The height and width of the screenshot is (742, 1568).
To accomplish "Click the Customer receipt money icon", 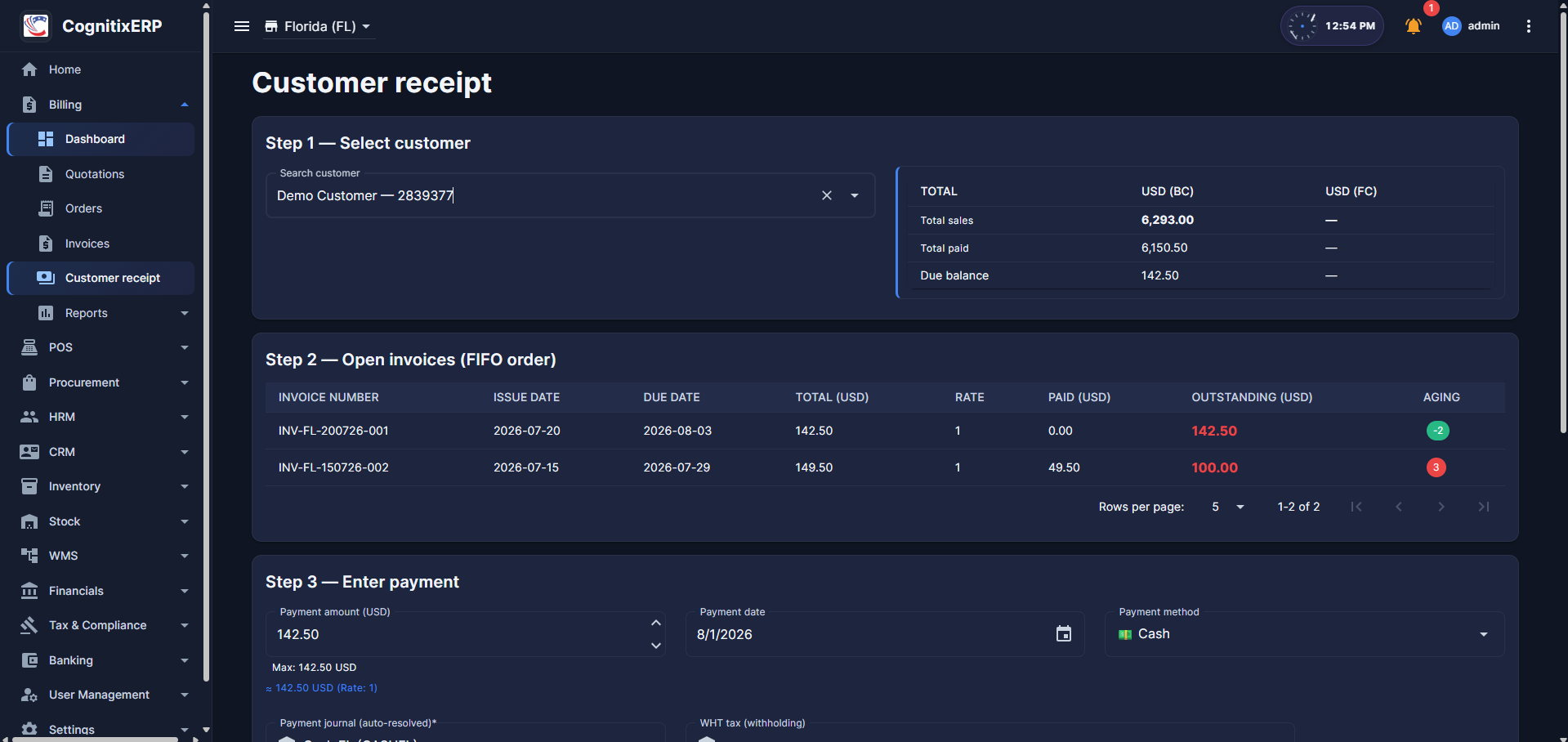I will pos(46,278).
